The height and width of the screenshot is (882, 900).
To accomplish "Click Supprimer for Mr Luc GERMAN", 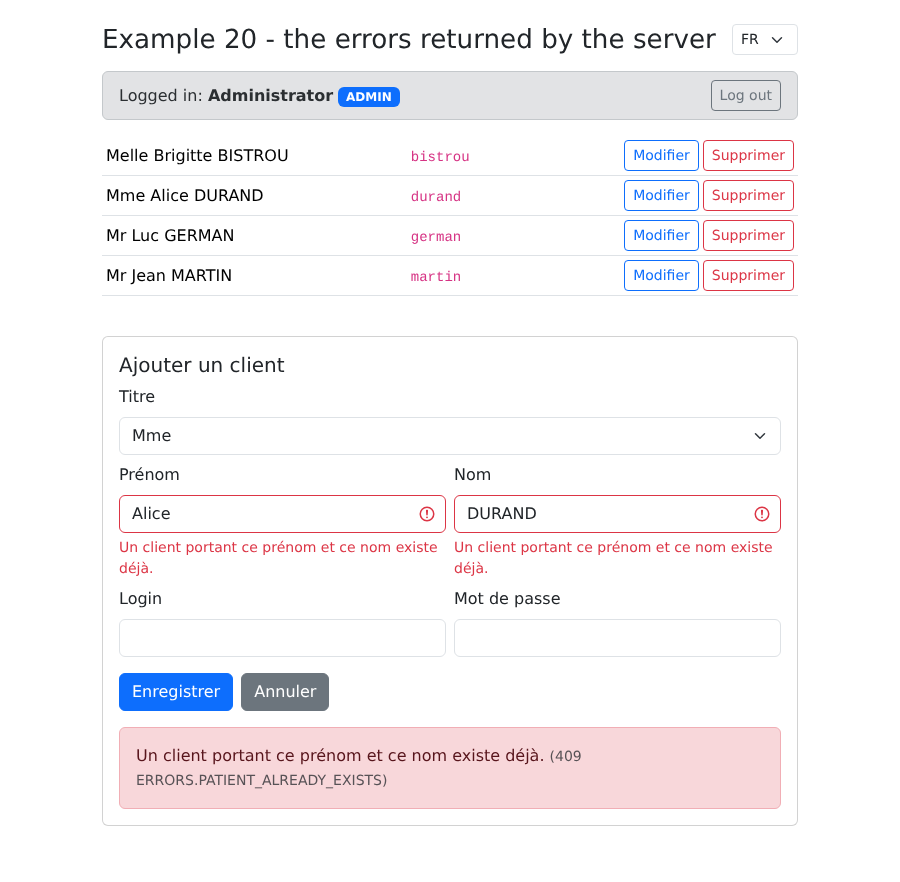I will [748, 236].
